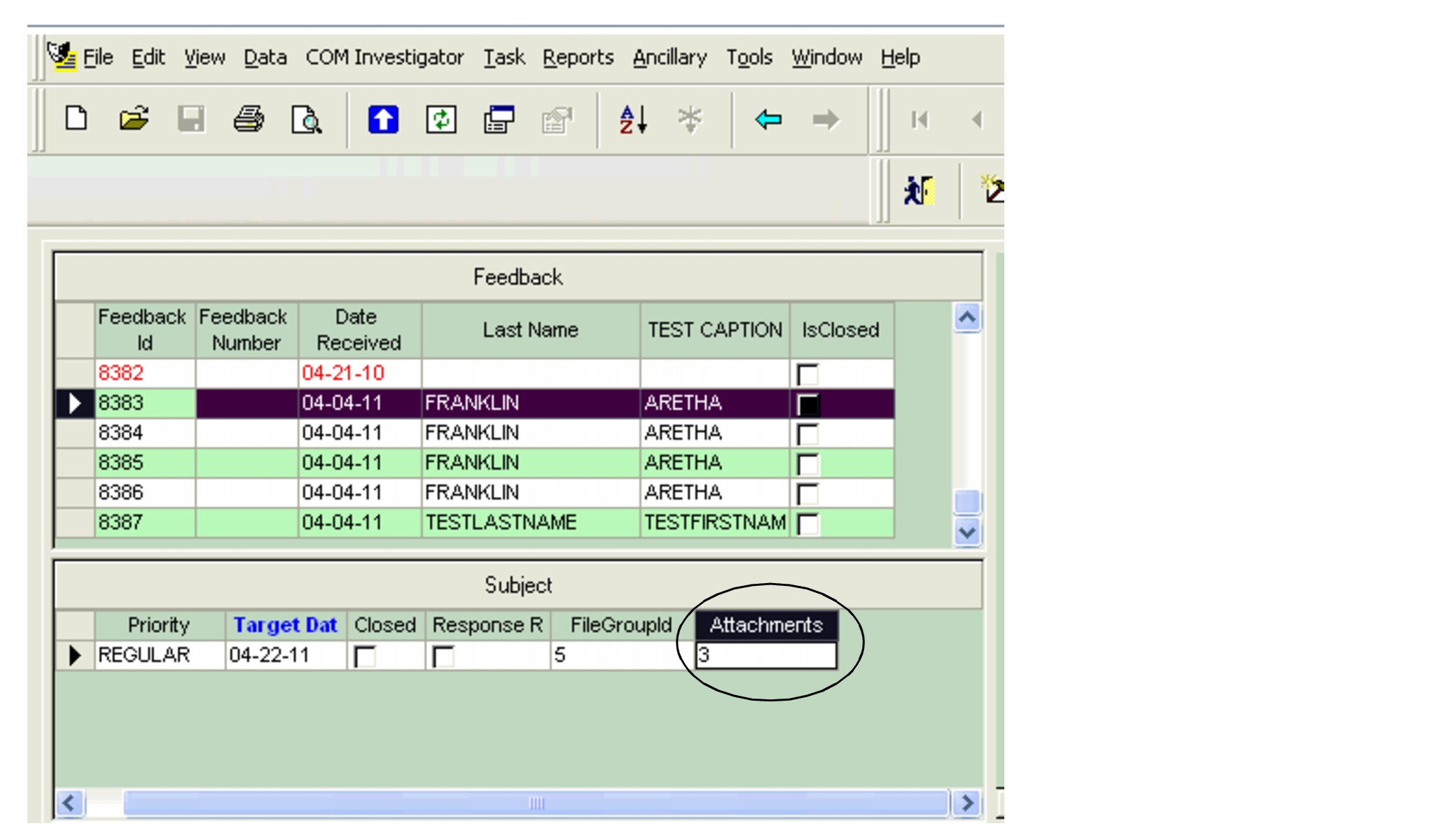Create a new record via toolbar
Viewport: 1435px width, 840px height.
76,119
